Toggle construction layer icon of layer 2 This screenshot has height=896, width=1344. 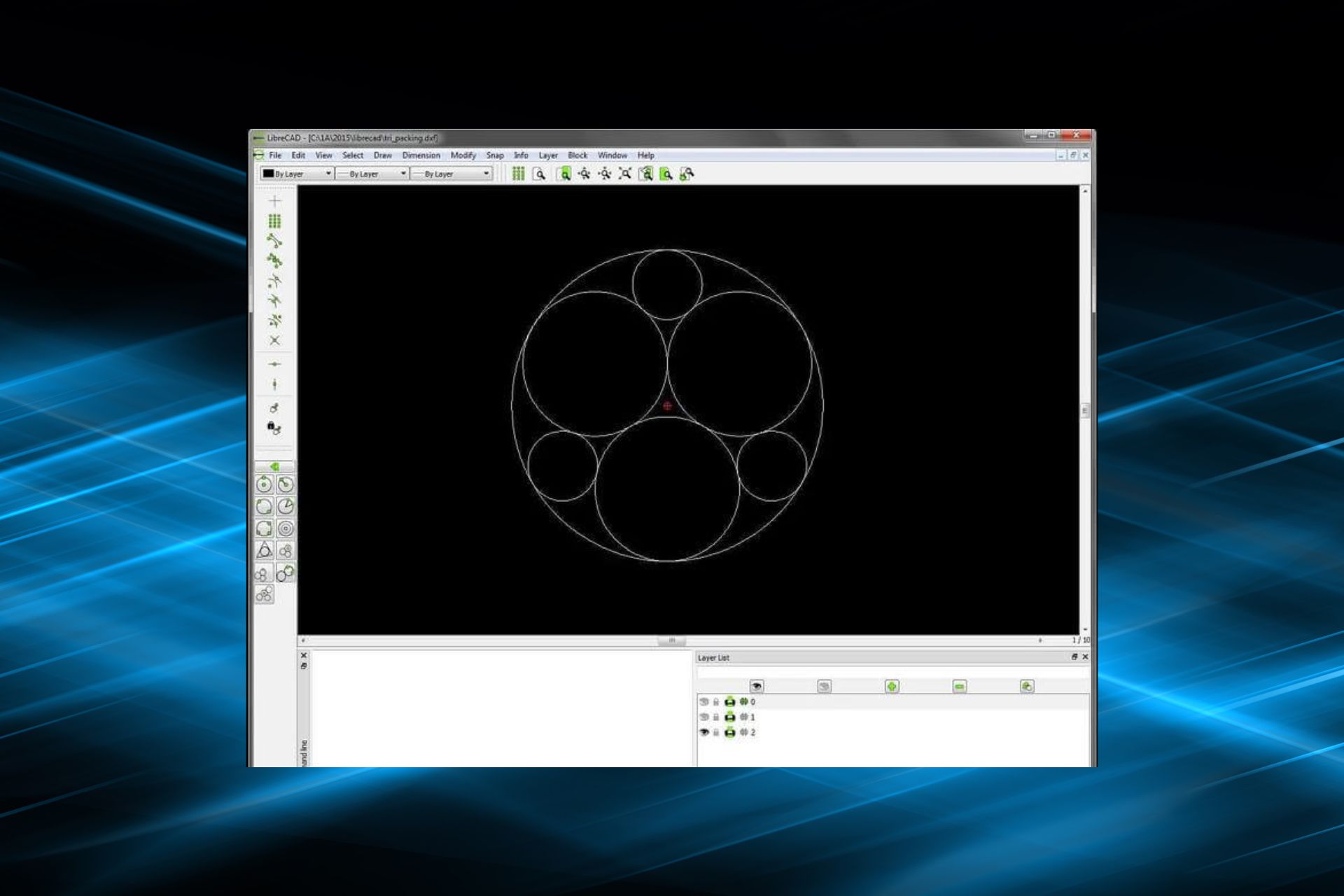tap(743, 732)
